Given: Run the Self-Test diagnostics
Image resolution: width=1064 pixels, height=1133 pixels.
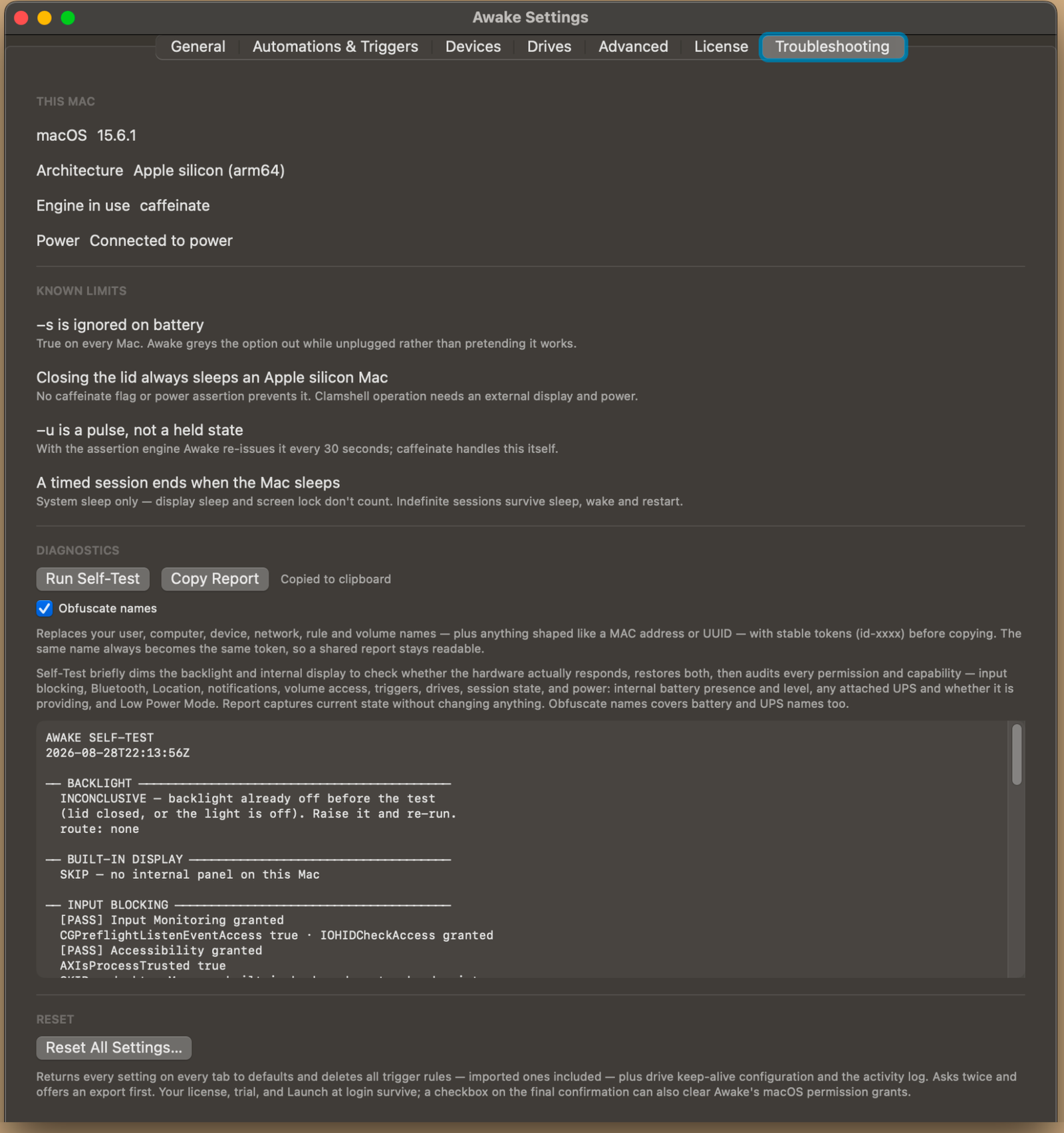Looking at the screenshot, I should 92,579.
